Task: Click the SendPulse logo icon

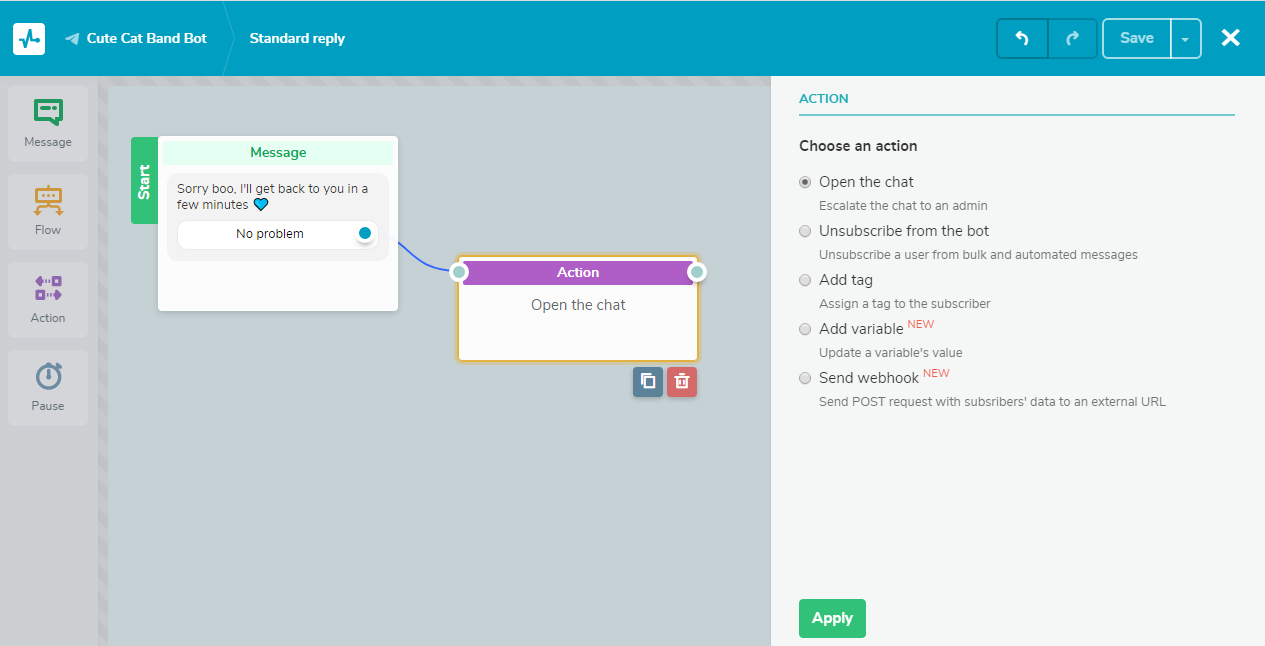Action: click(x=29, y=38)
